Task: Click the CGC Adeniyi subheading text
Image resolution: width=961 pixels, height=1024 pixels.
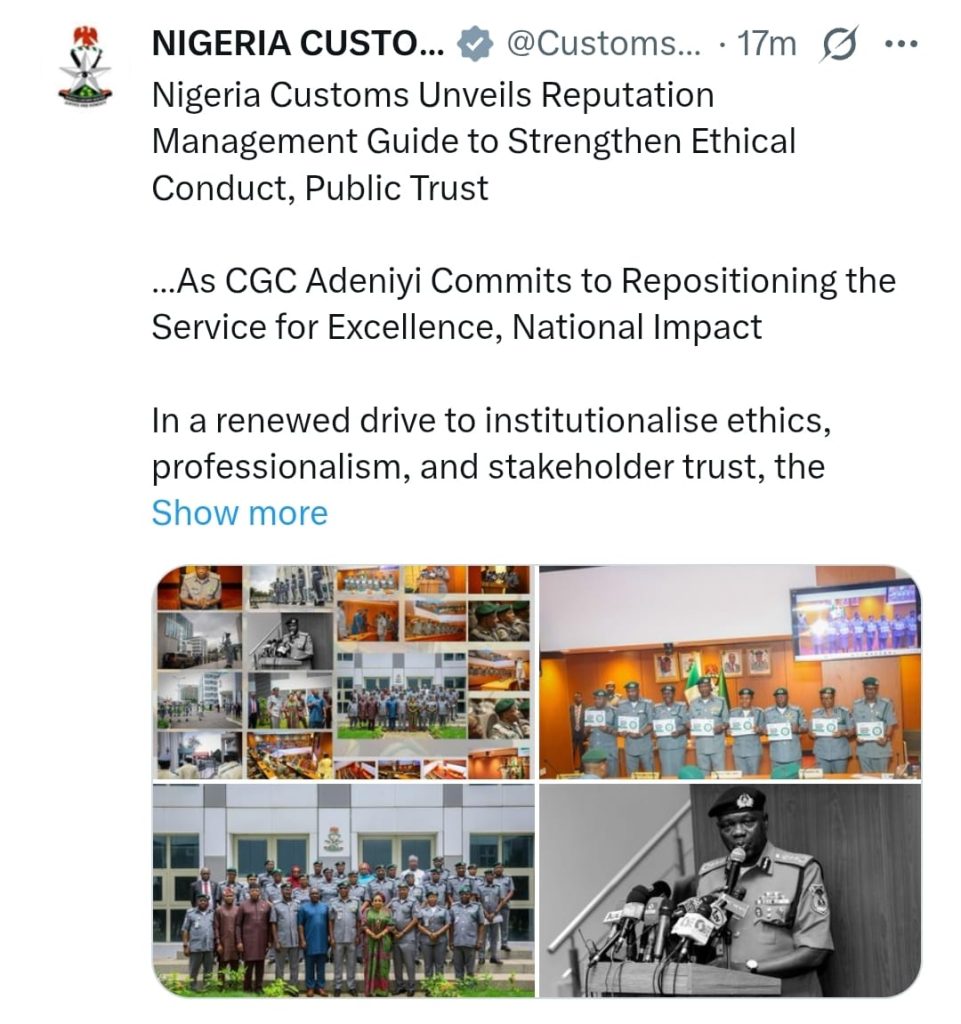Action: 524,304
